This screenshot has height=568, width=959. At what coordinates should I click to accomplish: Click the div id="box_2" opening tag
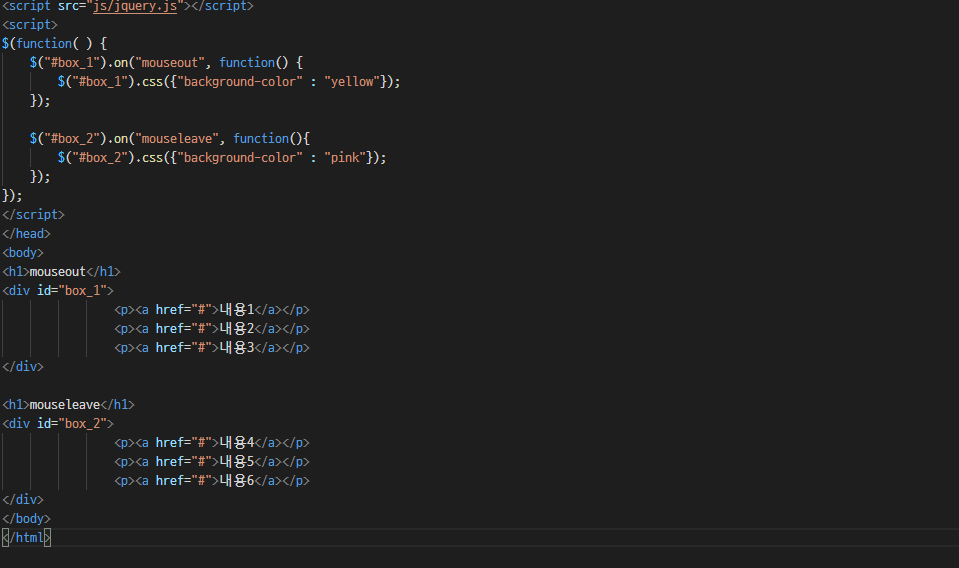[58, 424]
